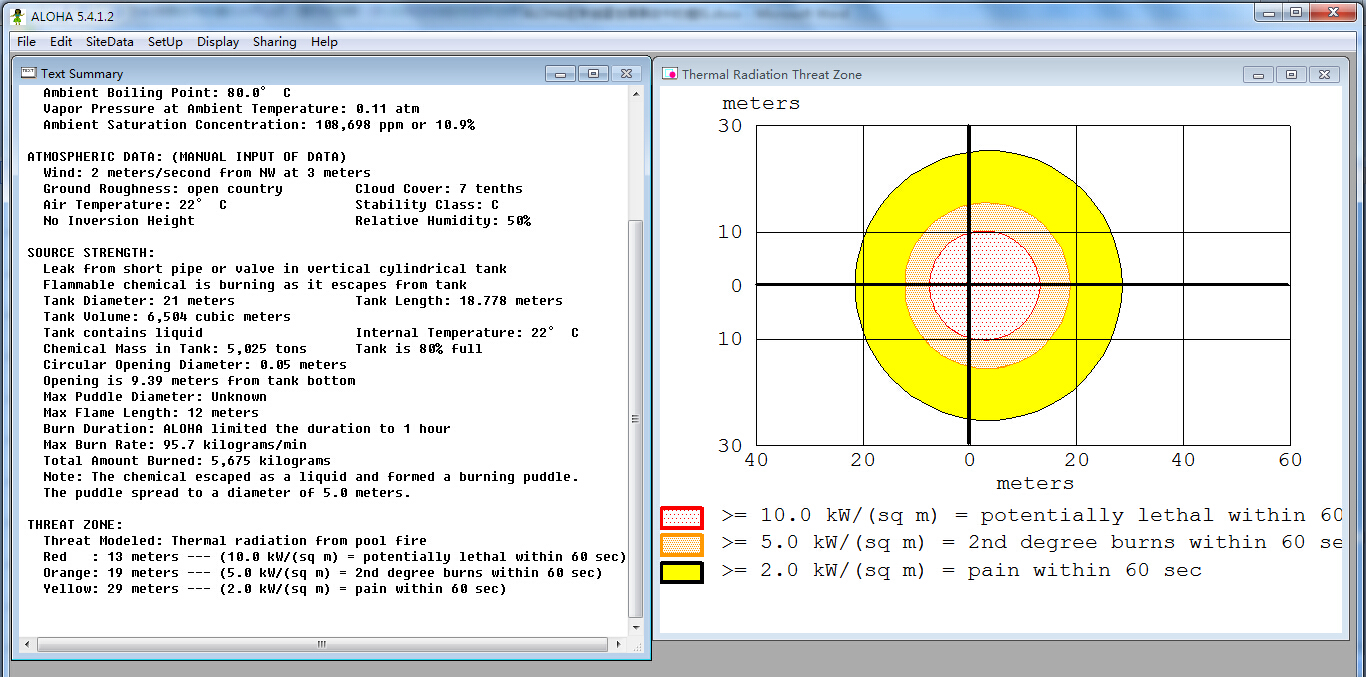Maximize the Text Summary window
This screenshot has height=677, width=1366.
(x=593, y=74)
